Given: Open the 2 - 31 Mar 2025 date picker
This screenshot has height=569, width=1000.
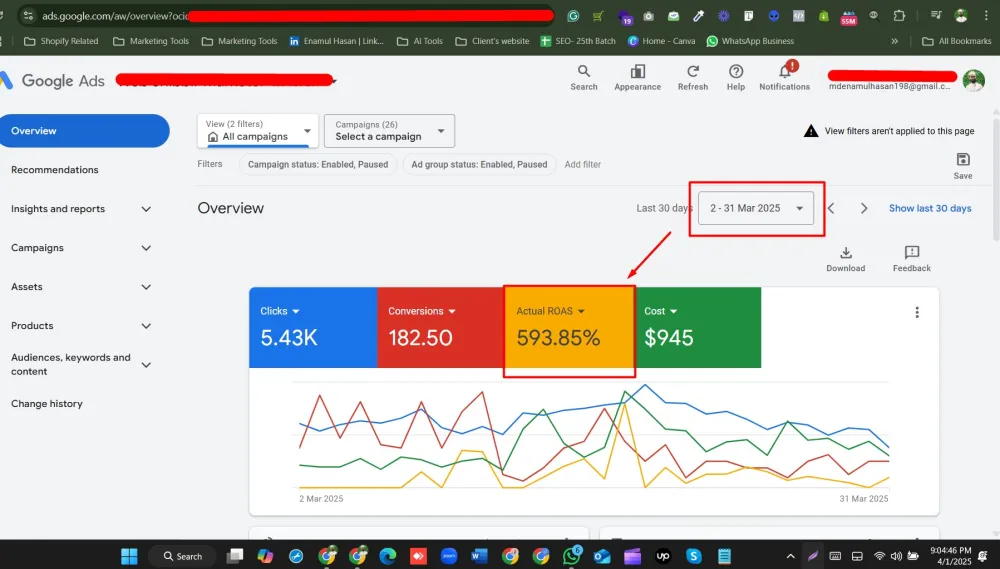Looking at the screenshot, I should point(756,208).
